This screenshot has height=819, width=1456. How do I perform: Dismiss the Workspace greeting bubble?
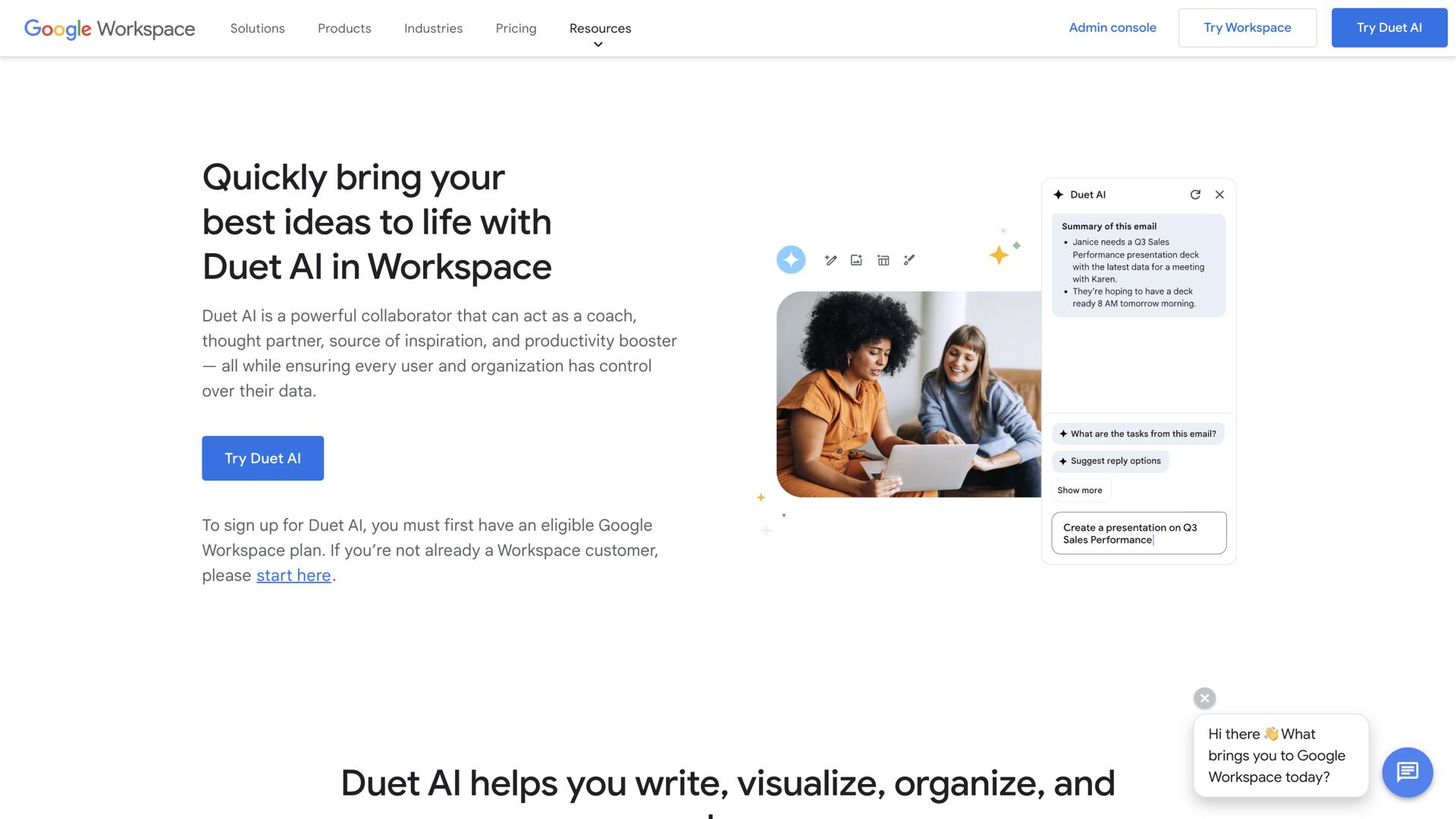pyautogui.click(x=1205, y=698)
